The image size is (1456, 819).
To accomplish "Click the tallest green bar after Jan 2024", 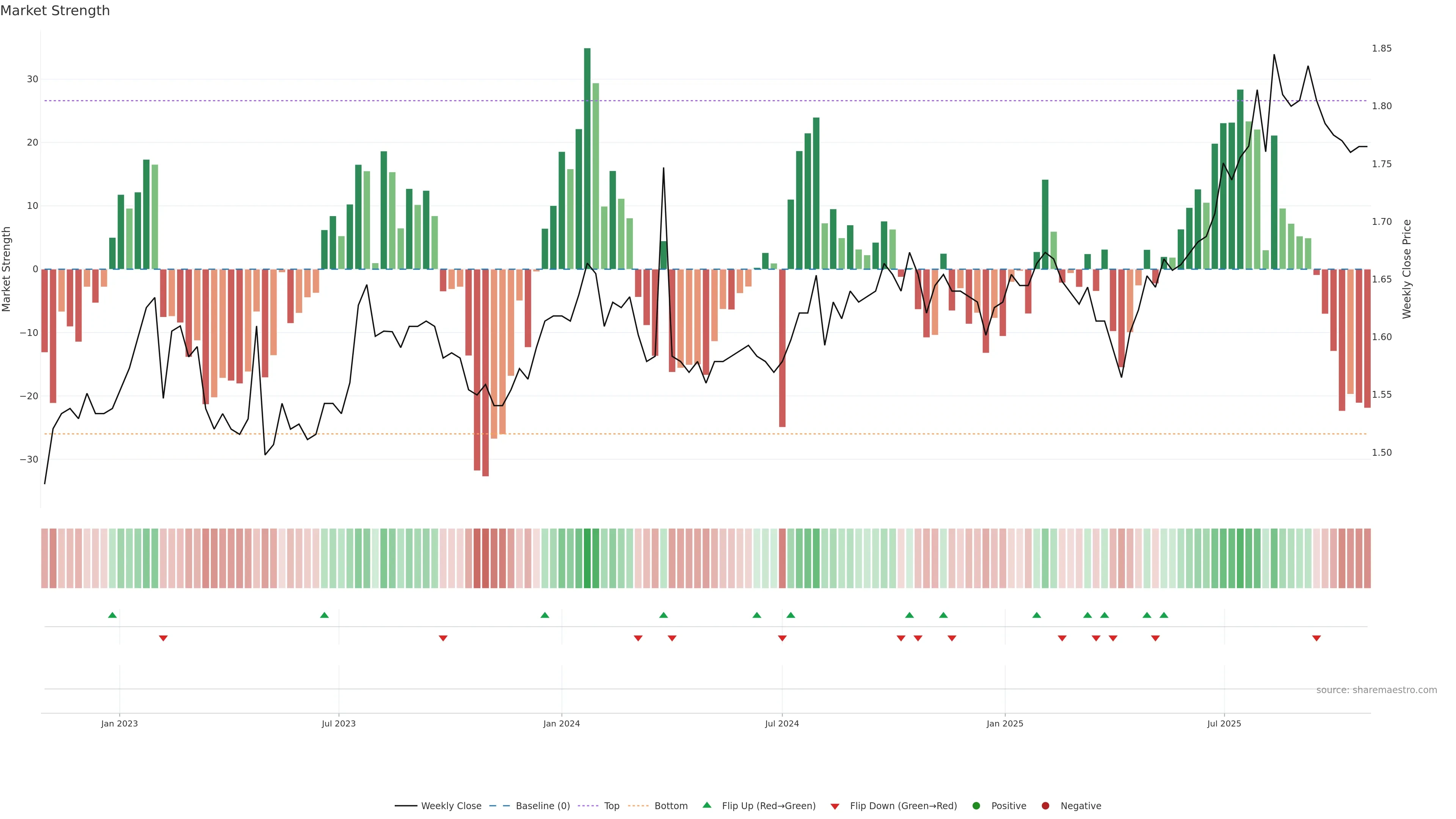I will coord(587,158).
